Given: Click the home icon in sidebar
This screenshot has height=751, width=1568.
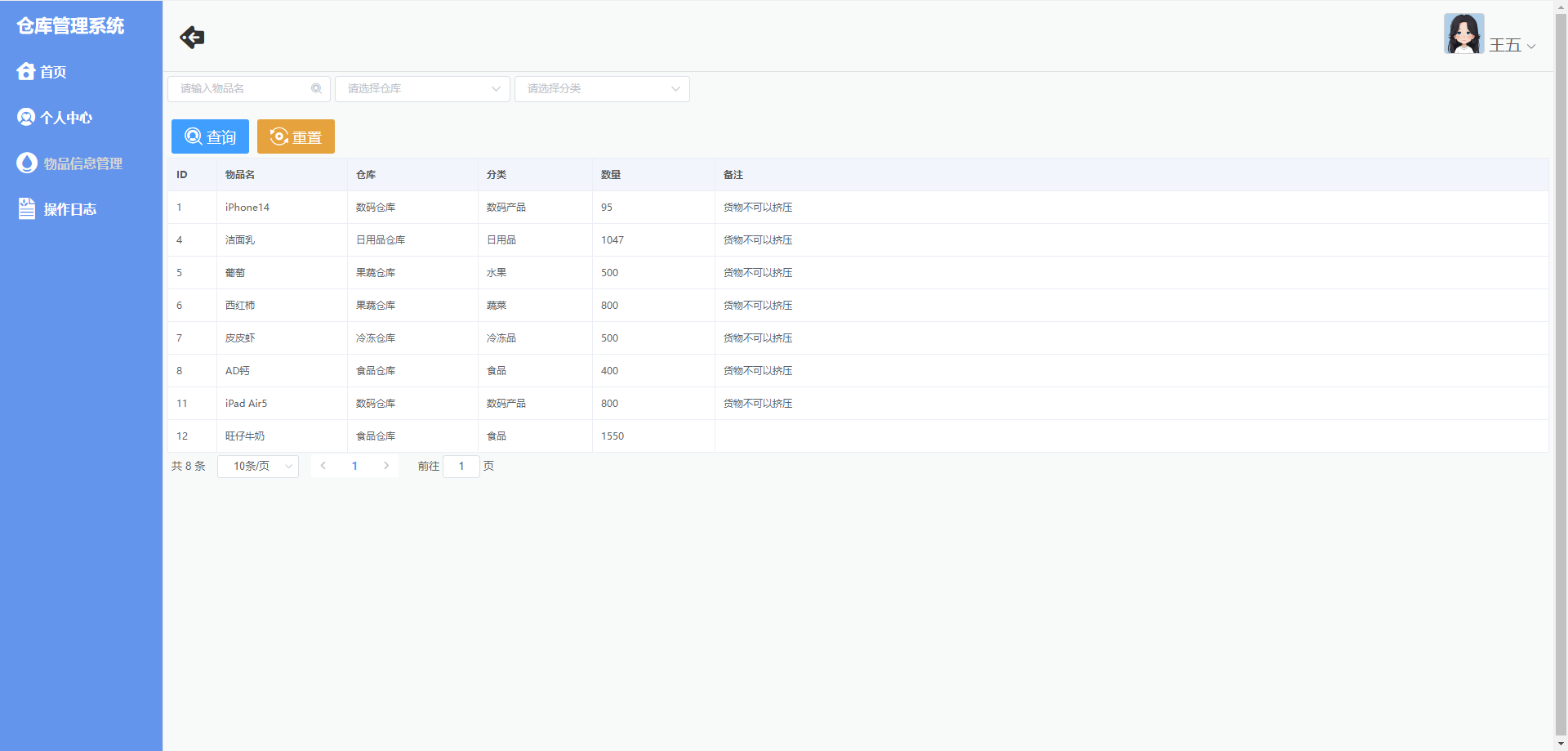Looking at the screenshot, I should coord(26,72).
